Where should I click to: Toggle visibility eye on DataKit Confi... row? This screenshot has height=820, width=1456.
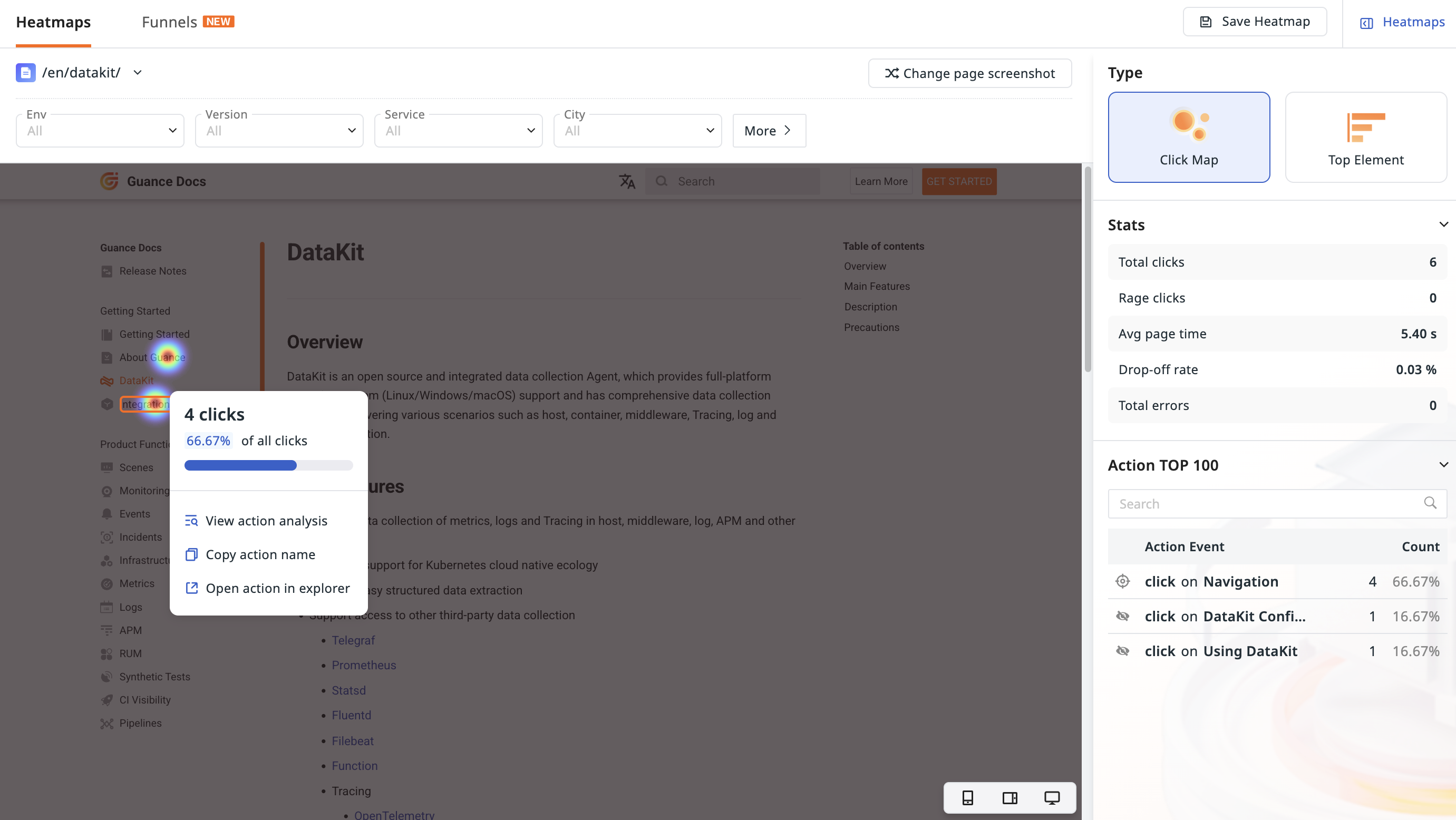(x=1122, y=616)
